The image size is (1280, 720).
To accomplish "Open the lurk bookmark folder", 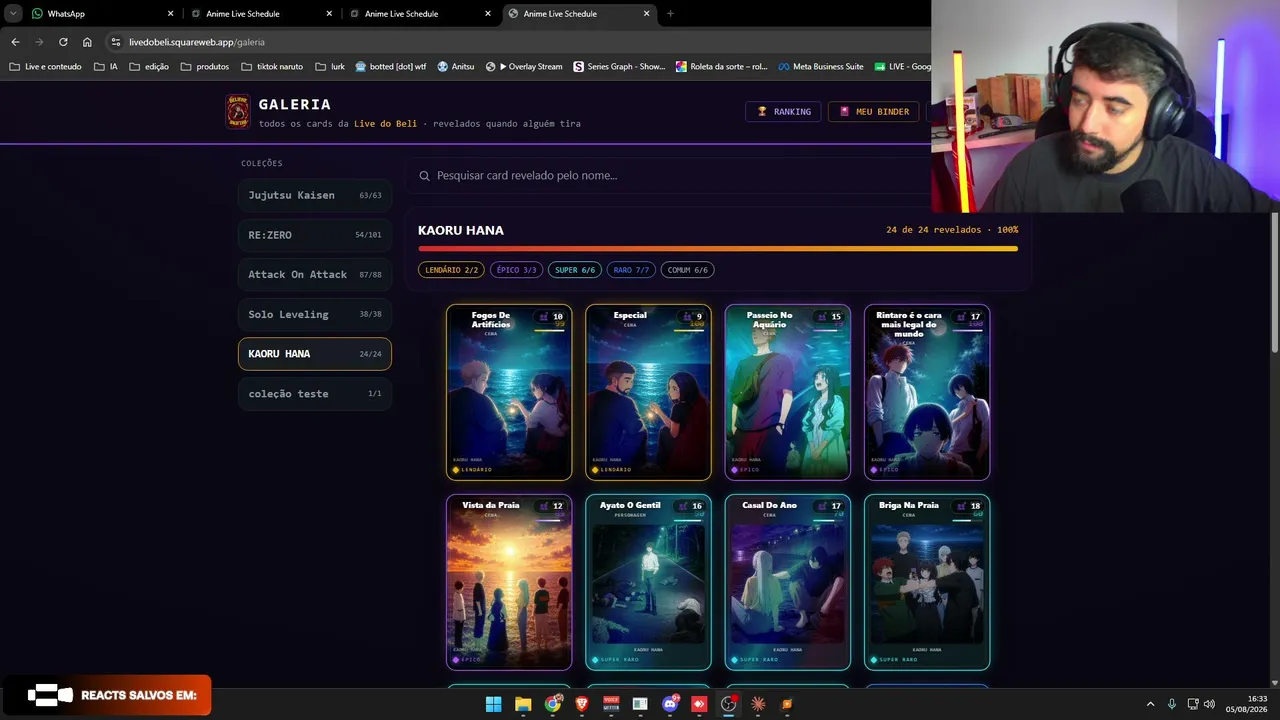I will (330, 67).
